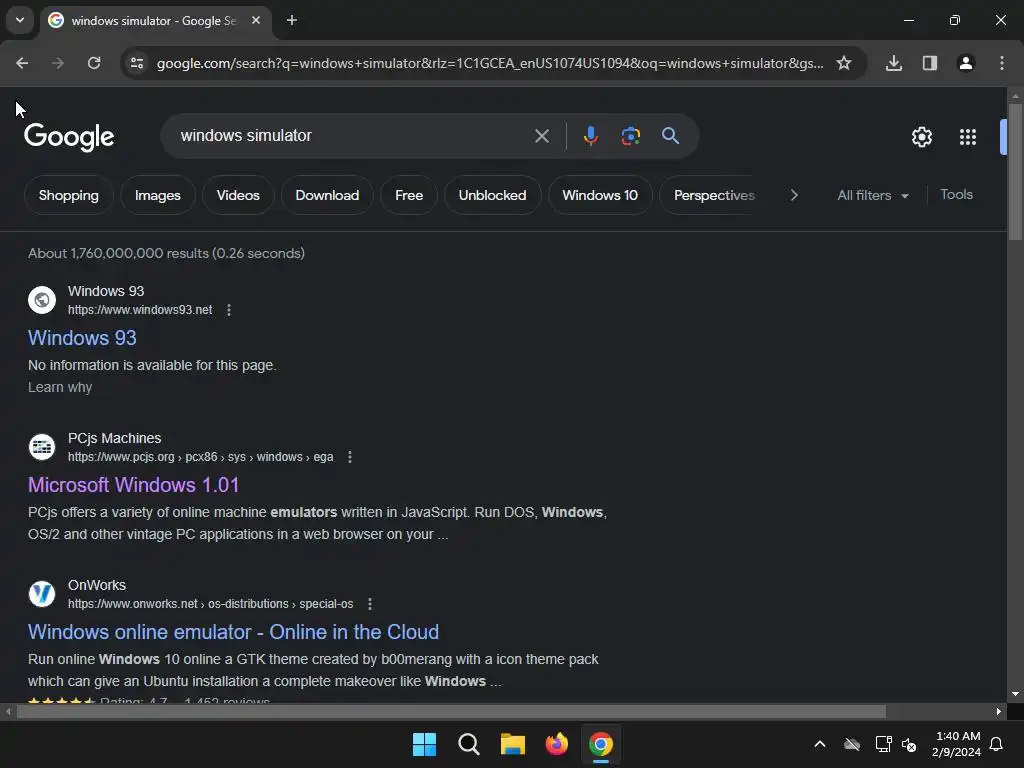Switch to Images results

pos(157,195)
